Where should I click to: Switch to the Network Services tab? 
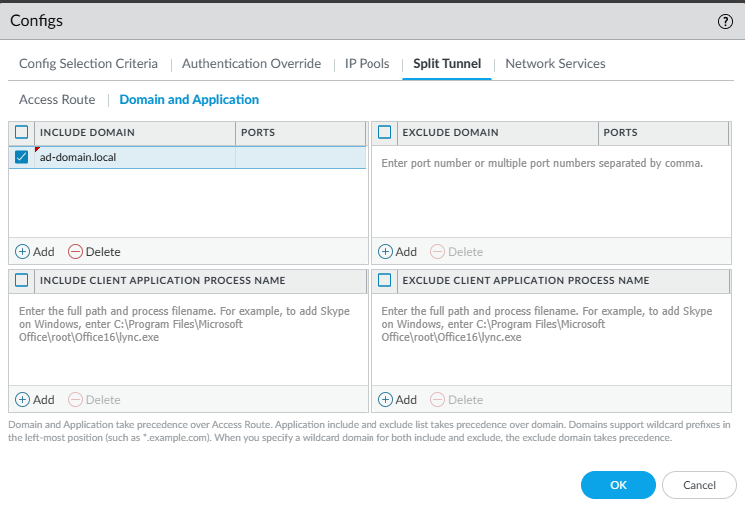click(x=555, y=64)
